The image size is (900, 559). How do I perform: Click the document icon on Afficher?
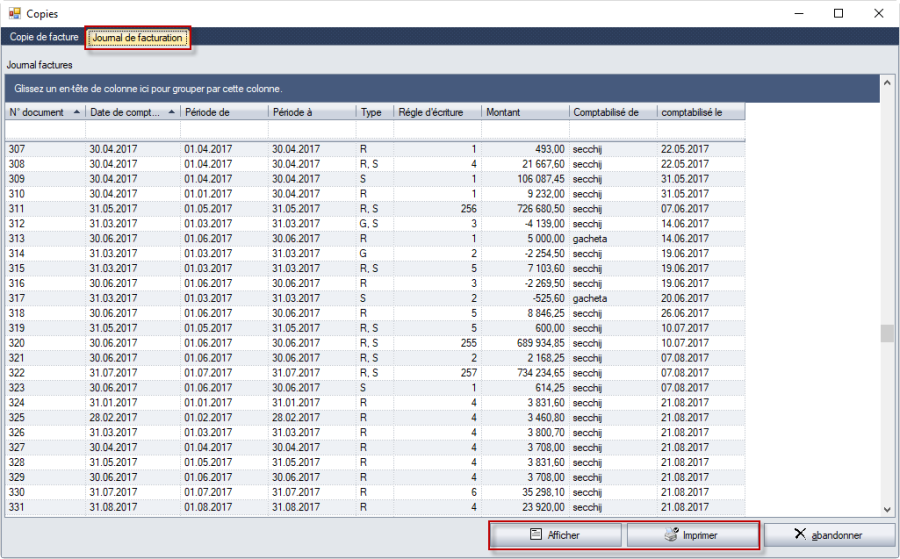click(536, 534)
